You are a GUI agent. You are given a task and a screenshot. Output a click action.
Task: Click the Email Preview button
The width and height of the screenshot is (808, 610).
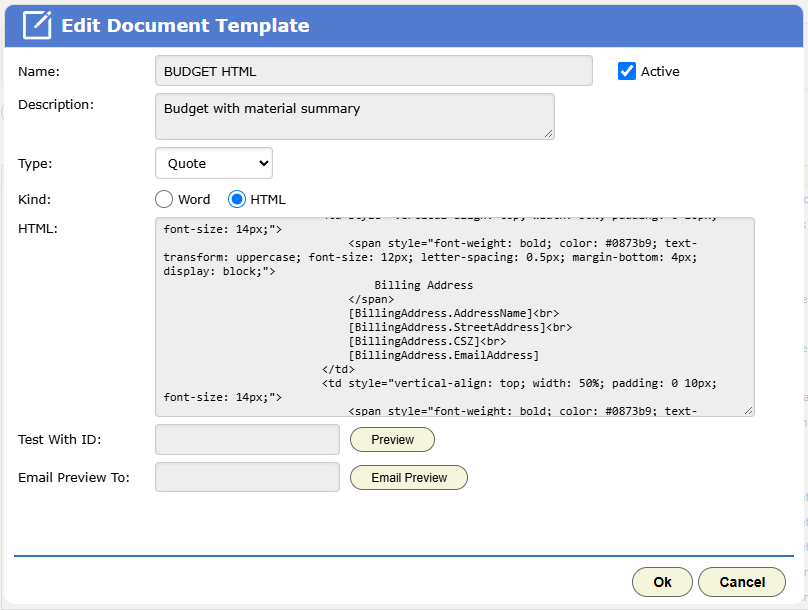click(409, 478)
